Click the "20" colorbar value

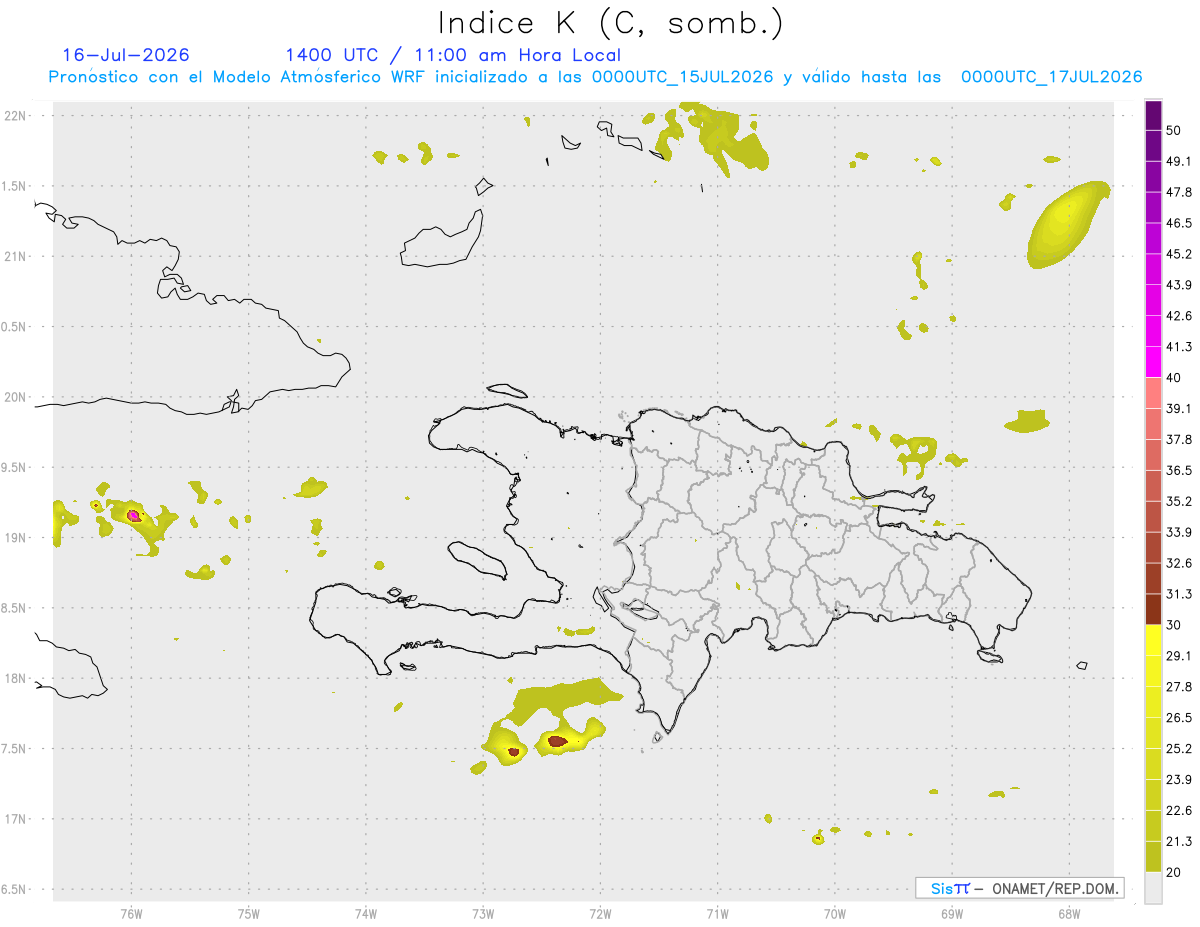click(1174, 873)
